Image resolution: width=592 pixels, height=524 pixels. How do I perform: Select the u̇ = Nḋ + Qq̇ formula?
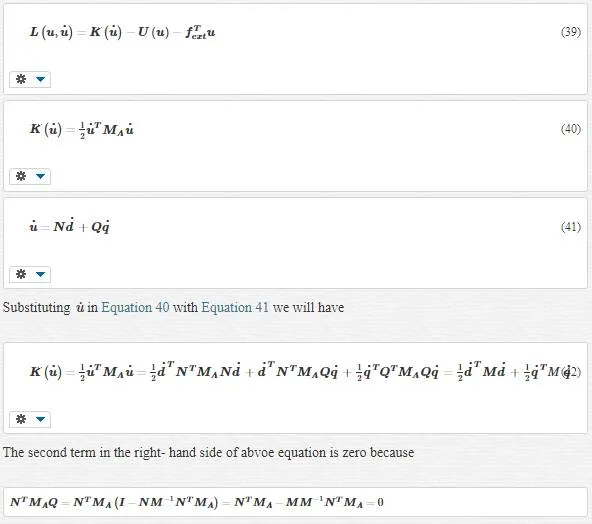pos(70,226)
